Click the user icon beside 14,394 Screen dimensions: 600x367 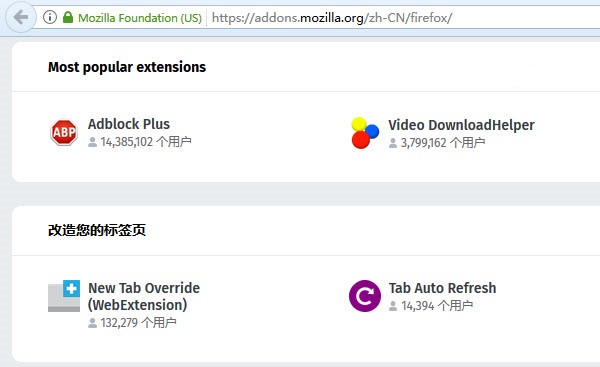pyautogui.click(x=393, y=306)
